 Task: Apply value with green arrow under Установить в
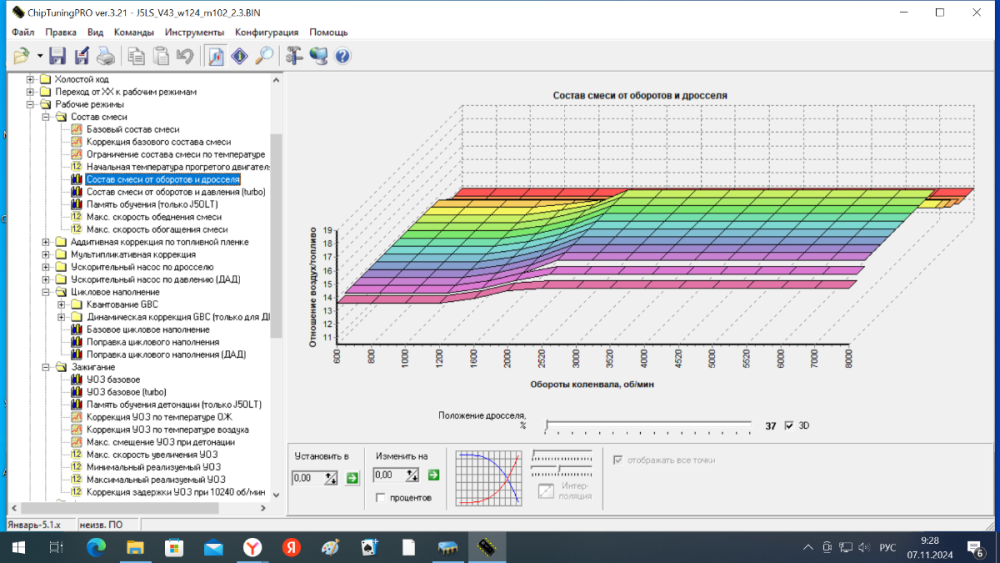(x=352, y=478)
